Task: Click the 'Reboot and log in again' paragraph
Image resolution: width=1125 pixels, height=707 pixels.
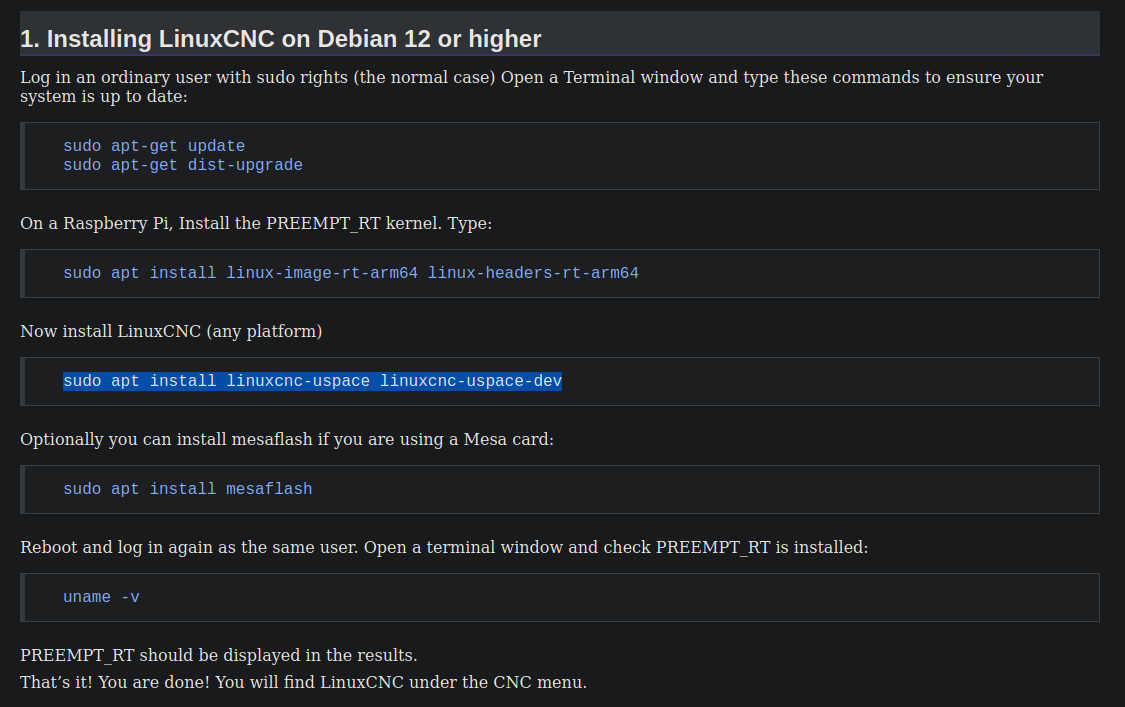Action: (444, 548)
